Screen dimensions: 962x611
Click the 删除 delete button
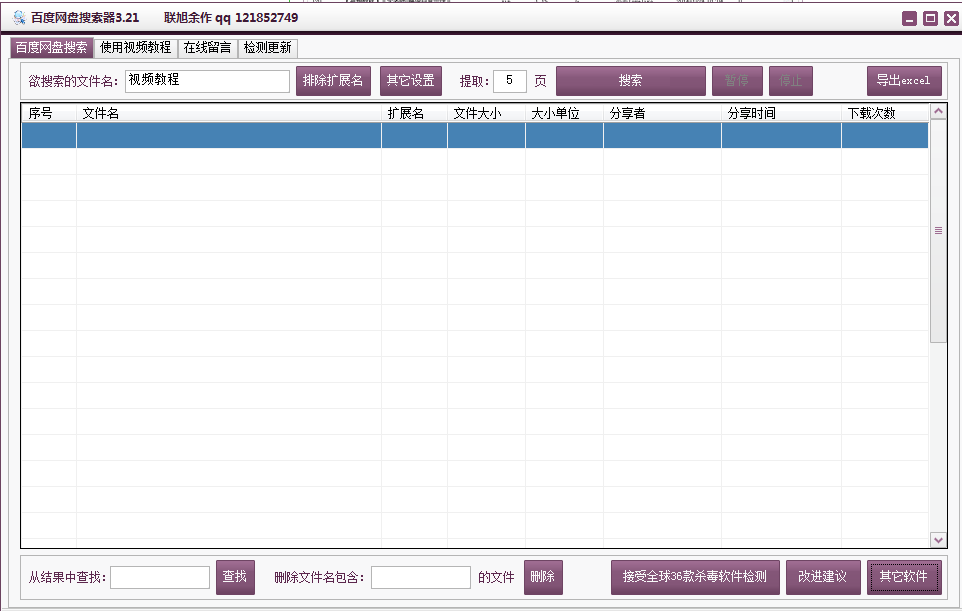[543, 577]
